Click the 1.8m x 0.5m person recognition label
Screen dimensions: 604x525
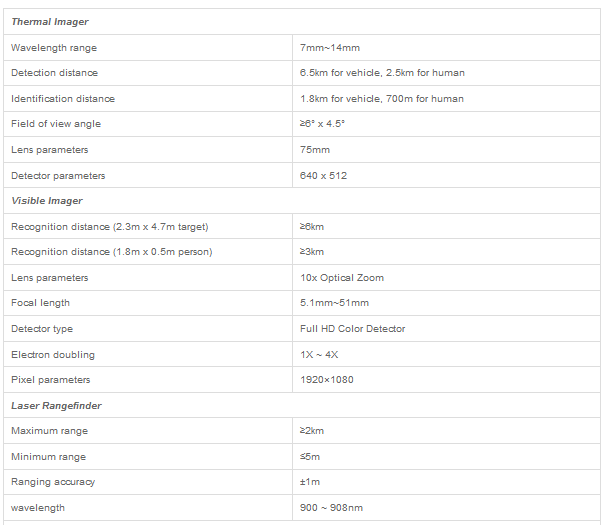[x=112, y=252]
